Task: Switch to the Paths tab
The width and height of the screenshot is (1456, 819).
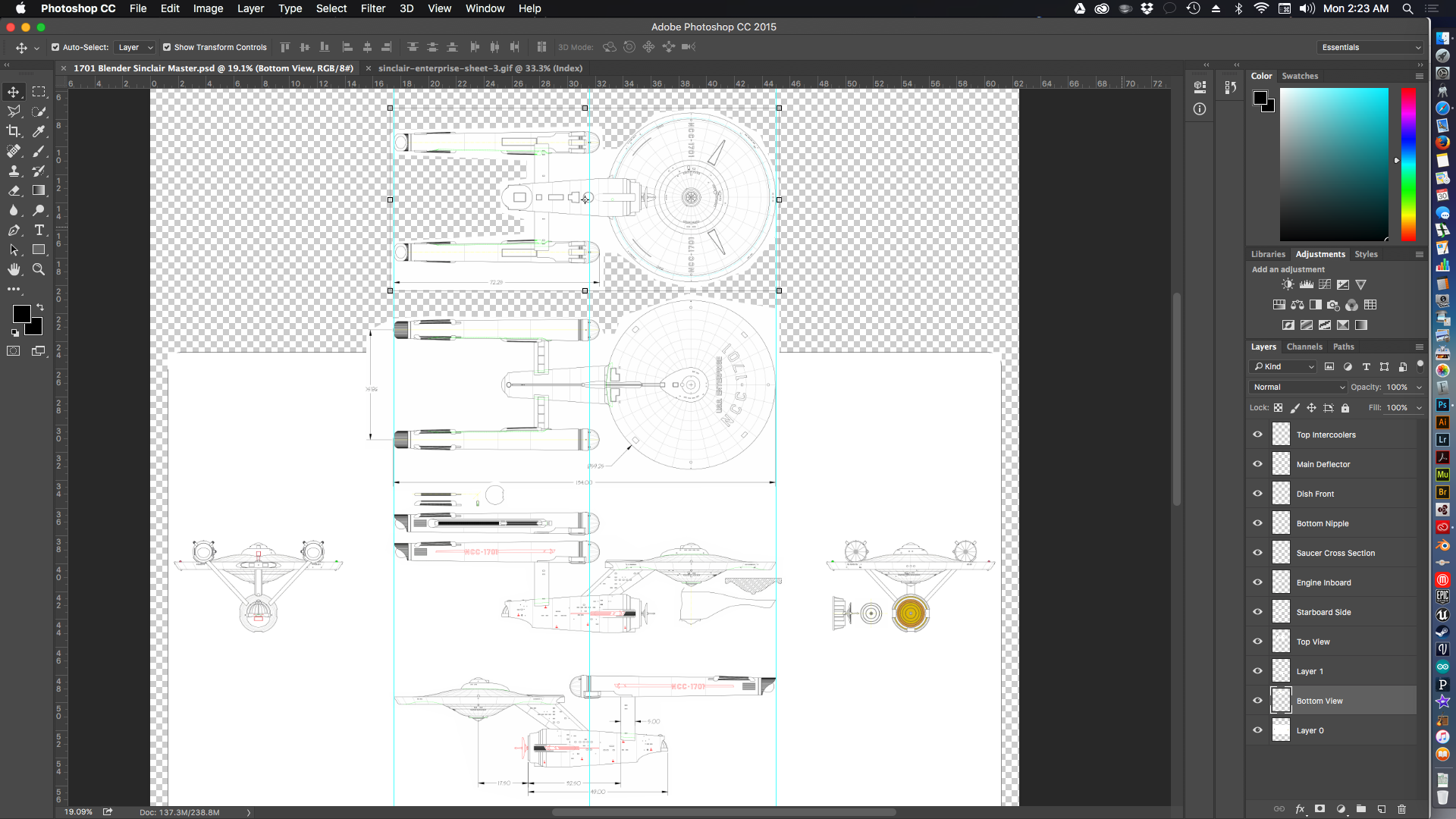Action: [1344, 347]
